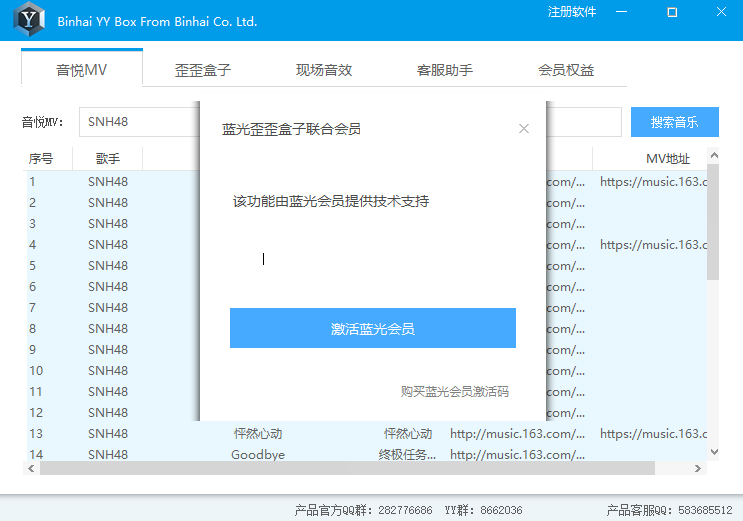This screenshot has width=743, height=521.
Task: Click the MV地址 column header
Action: click(668, 158)
